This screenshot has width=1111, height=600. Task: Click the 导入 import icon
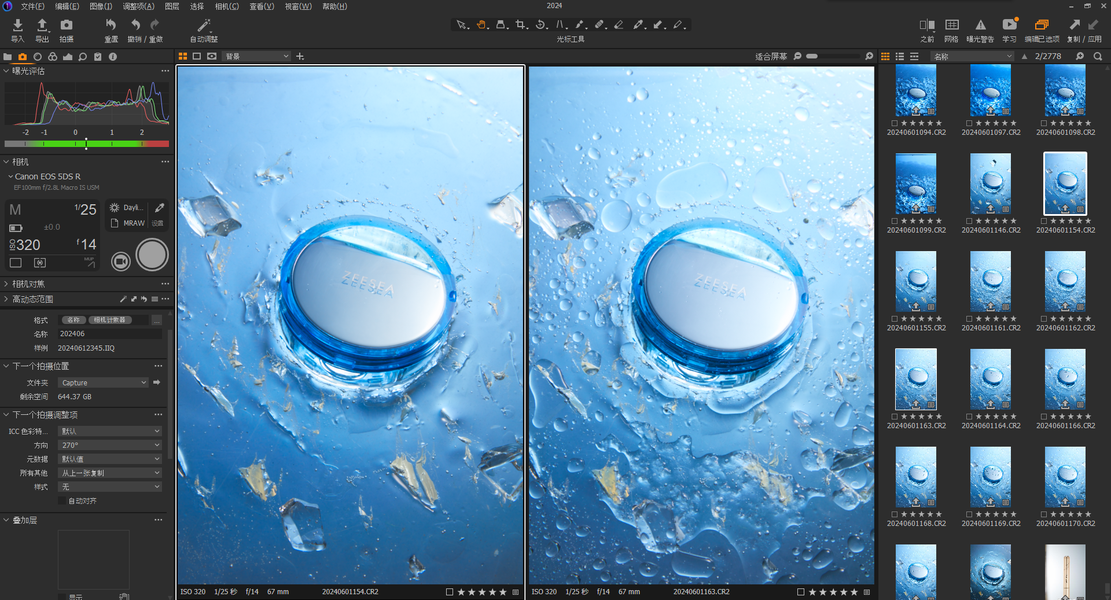click(18, 26)
